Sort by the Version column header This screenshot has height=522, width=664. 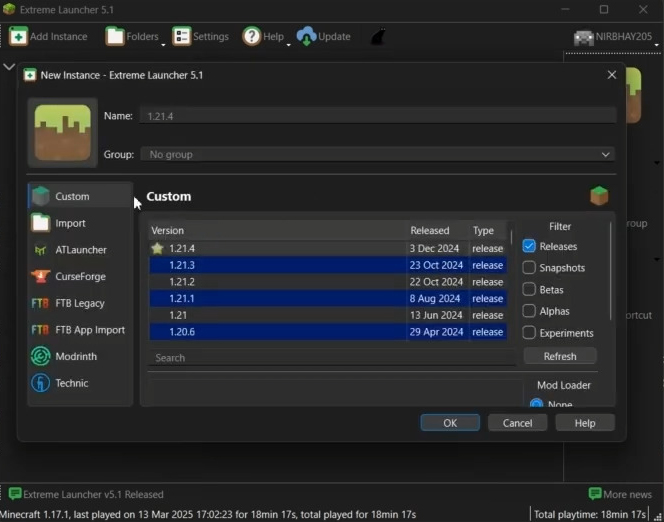278,230
